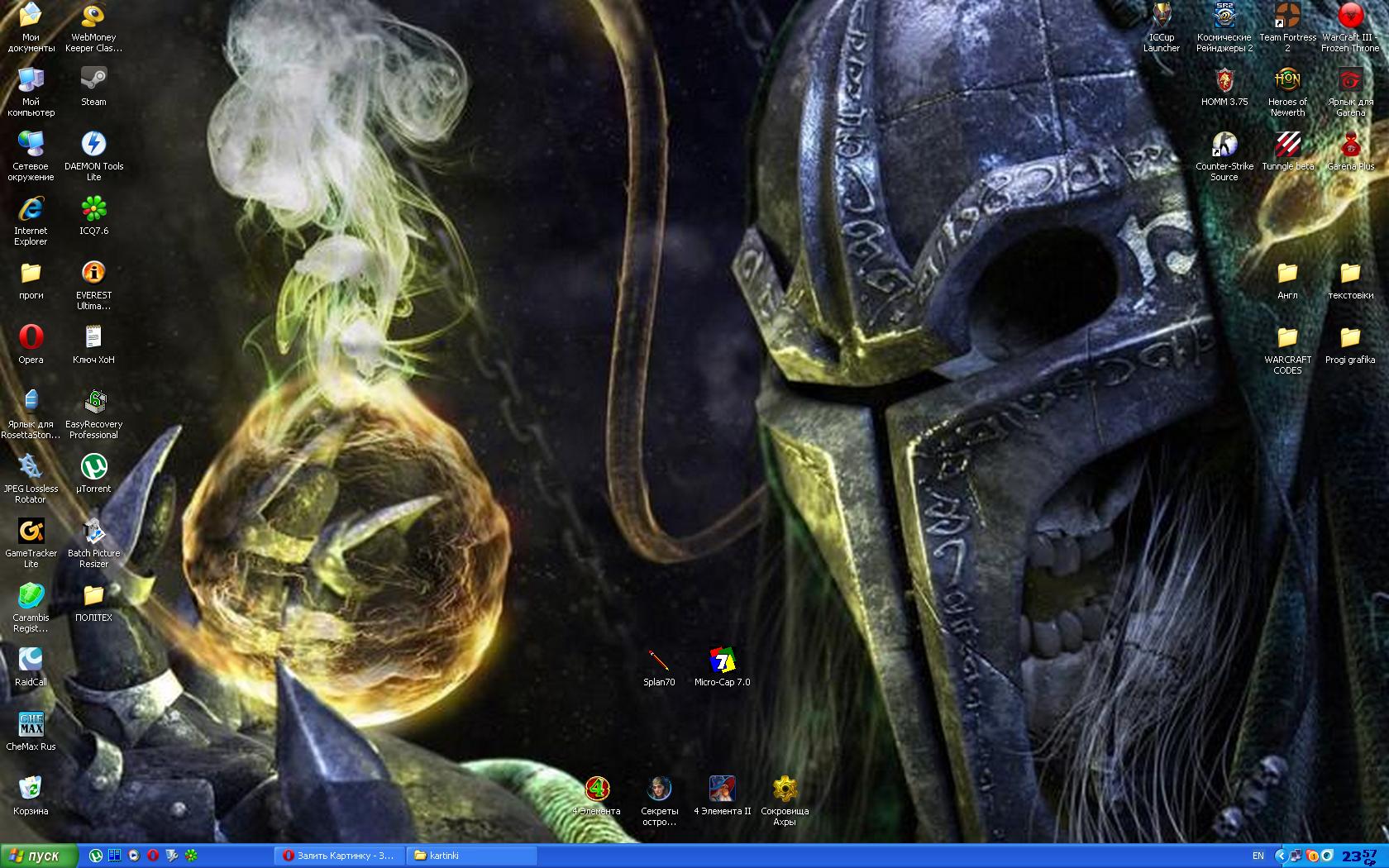Select the Tunngle beta desktop icon

pyautogui.click(x=1287, y=150)
